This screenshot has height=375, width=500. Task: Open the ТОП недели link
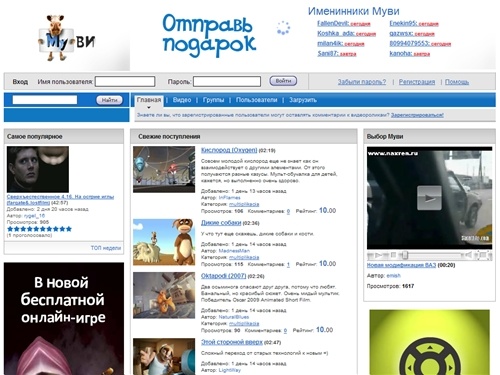106,248
